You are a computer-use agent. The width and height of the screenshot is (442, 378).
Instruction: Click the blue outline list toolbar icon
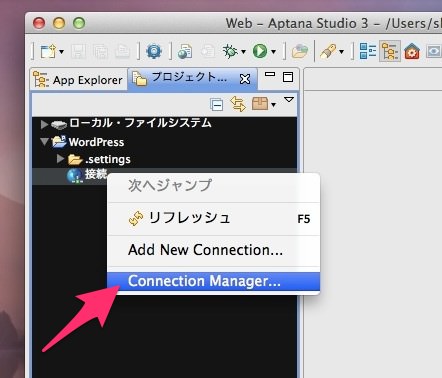pyautogui.click(x=368, y=51)
